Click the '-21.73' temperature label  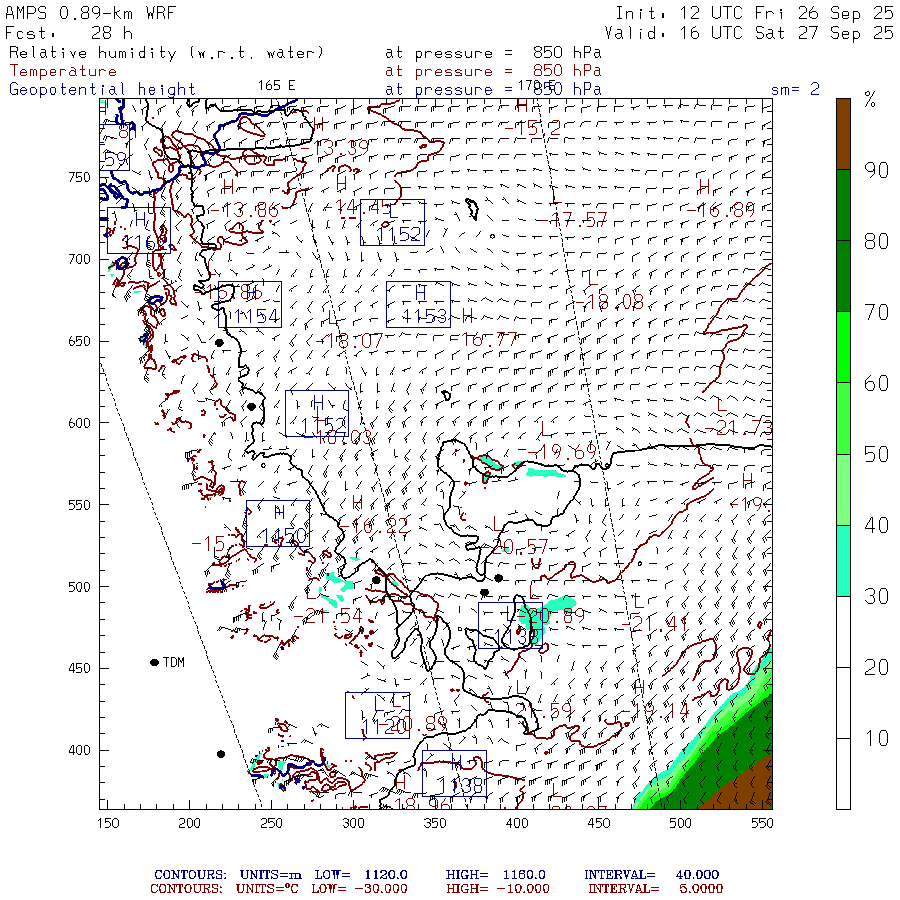738,428
